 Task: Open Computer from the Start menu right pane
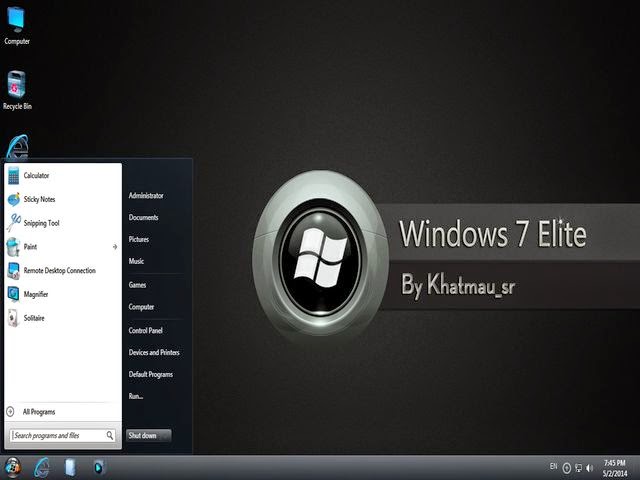pos(141,307)
